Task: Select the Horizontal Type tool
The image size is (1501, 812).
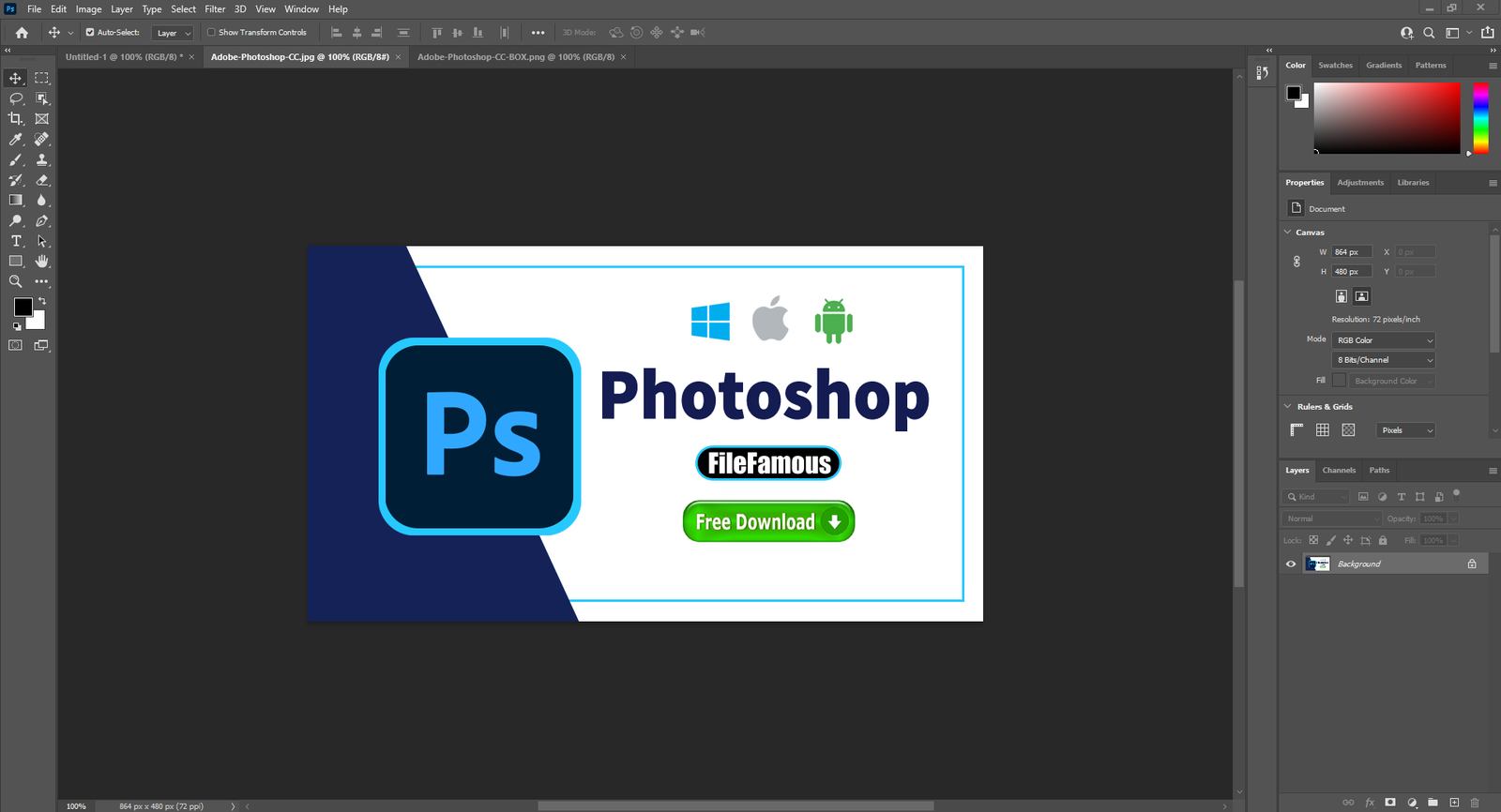Action: tap(16, 241)
